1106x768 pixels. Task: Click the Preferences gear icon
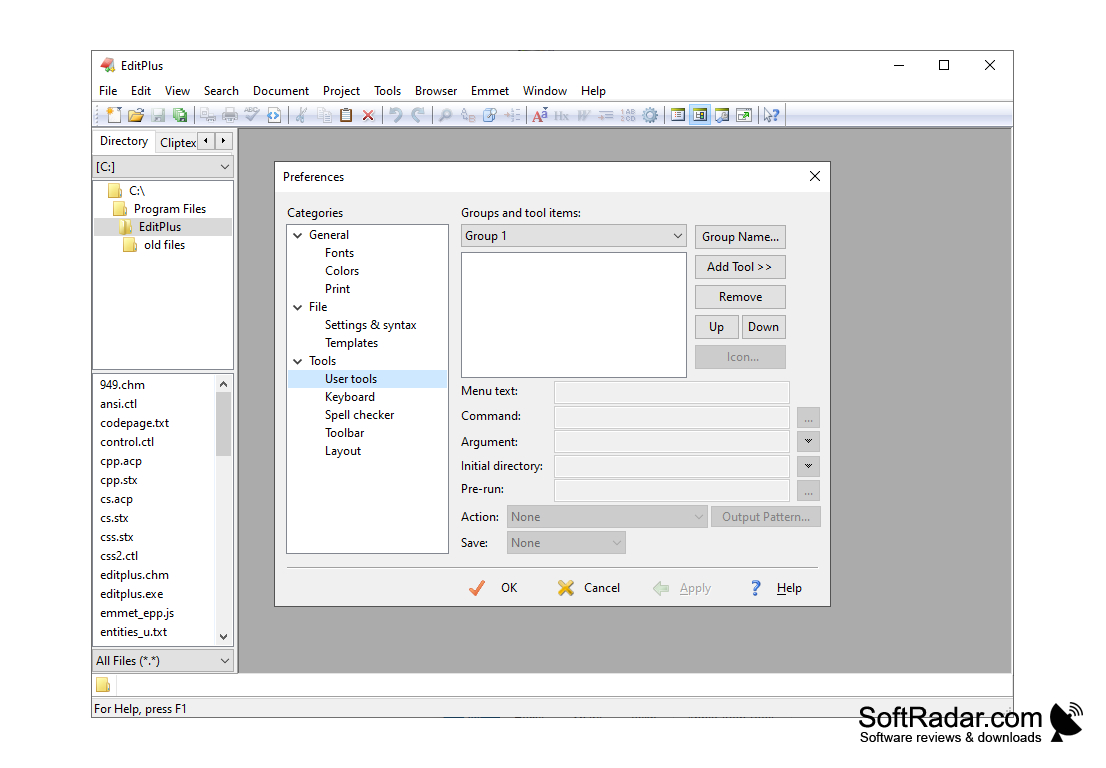(x=650, y=115)
